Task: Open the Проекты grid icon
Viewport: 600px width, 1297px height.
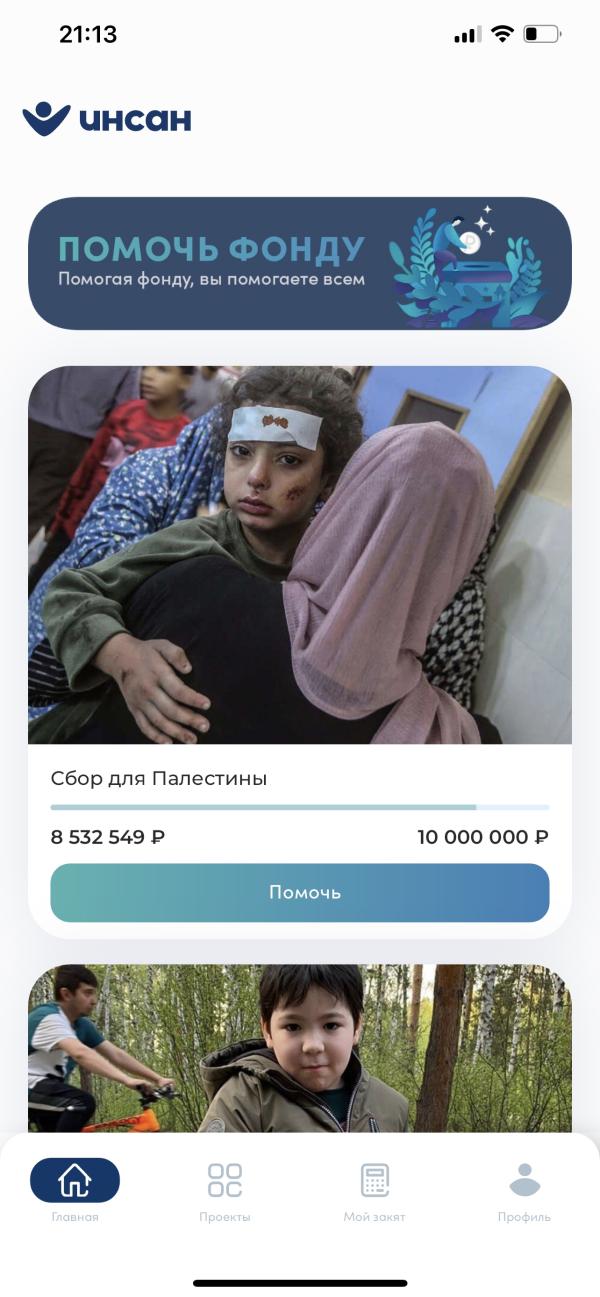Action: click(225, 1180)
